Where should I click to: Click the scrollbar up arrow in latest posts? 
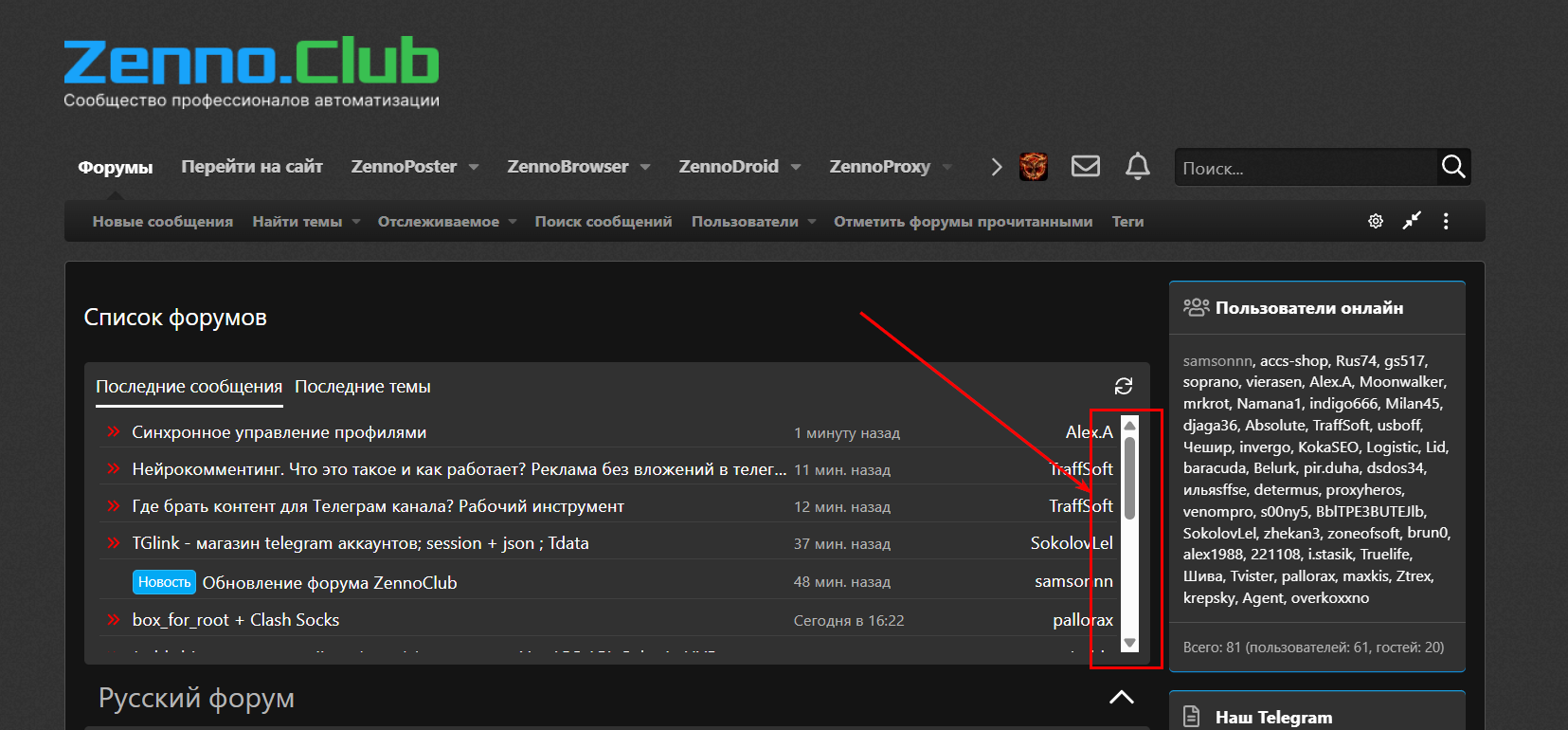pyautogui.click(x=1129, y=426)
